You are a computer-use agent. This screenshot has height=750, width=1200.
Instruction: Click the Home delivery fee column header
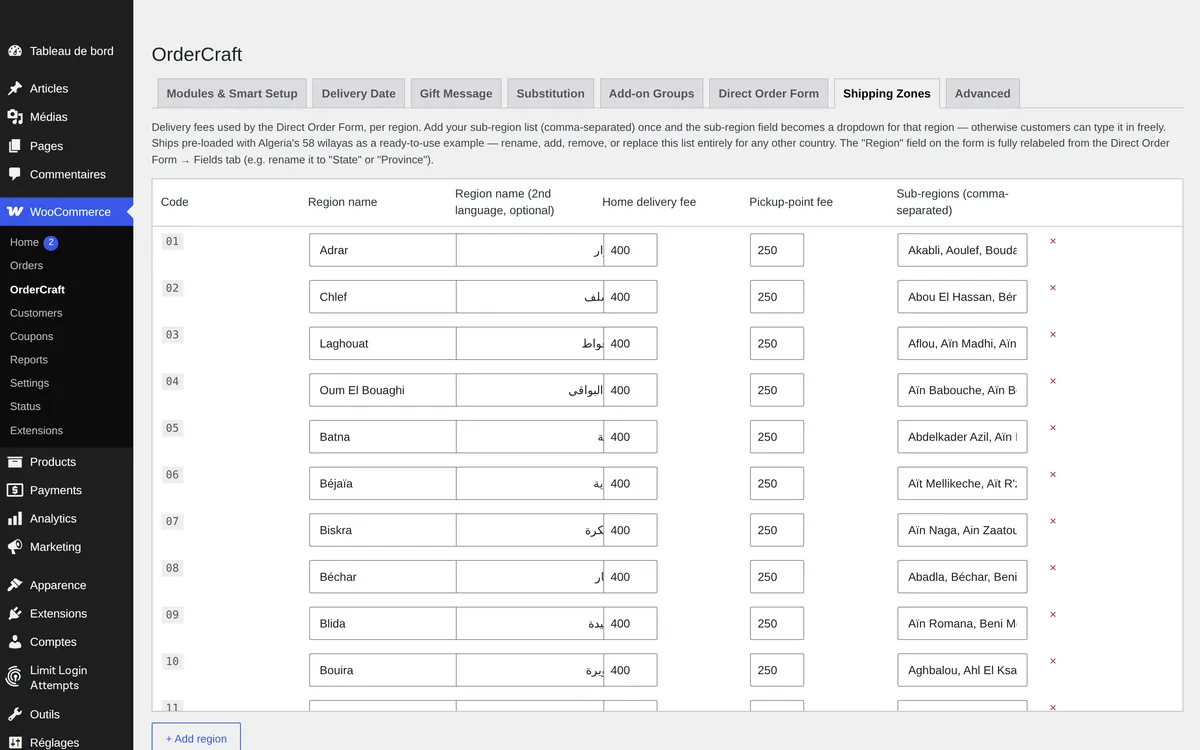point(649,202)
